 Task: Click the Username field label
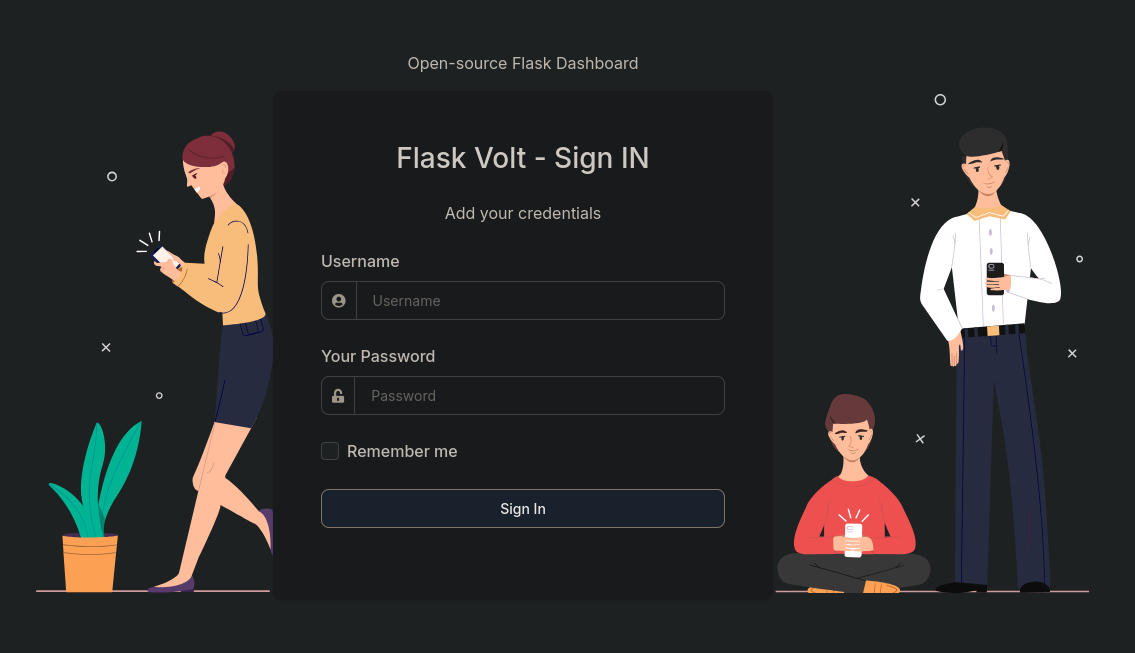point(360,261)
